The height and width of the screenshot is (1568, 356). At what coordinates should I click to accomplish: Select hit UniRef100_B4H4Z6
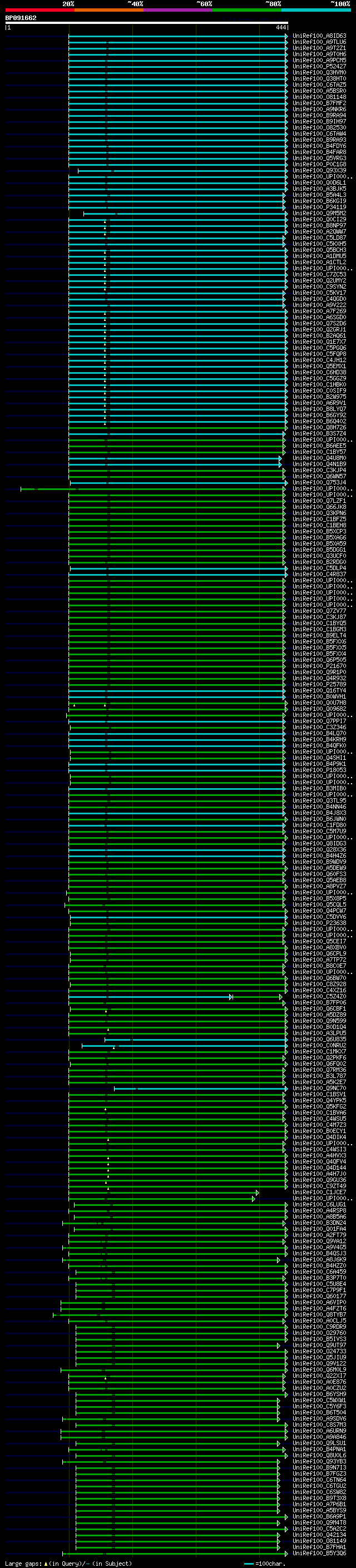[319, 855]
